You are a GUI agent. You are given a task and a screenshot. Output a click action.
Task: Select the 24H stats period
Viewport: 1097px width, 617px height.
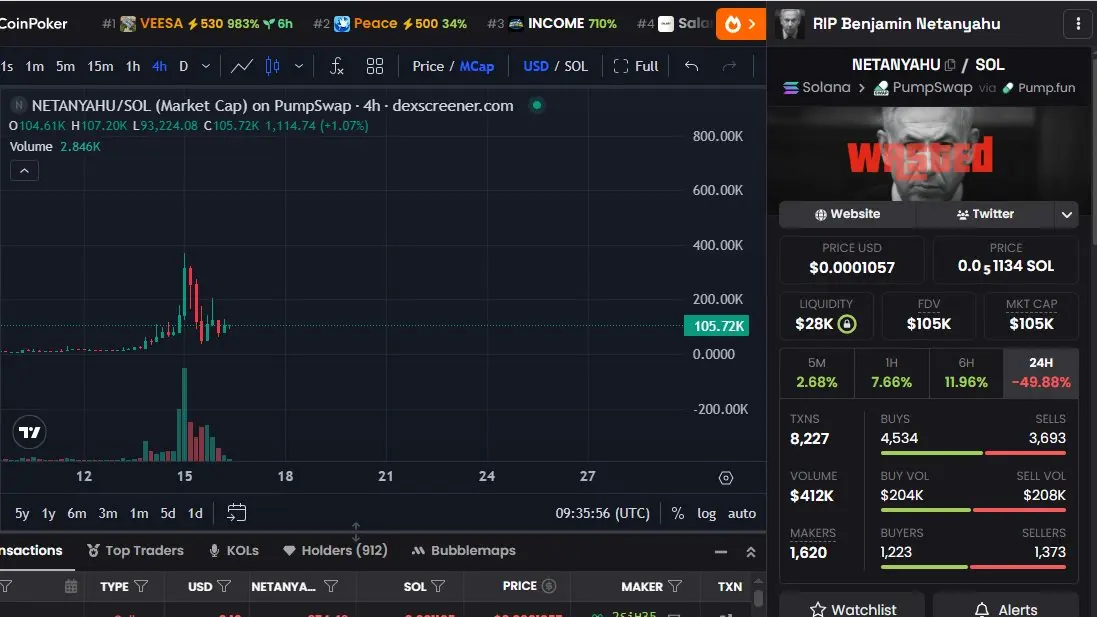pos(1041,373)
